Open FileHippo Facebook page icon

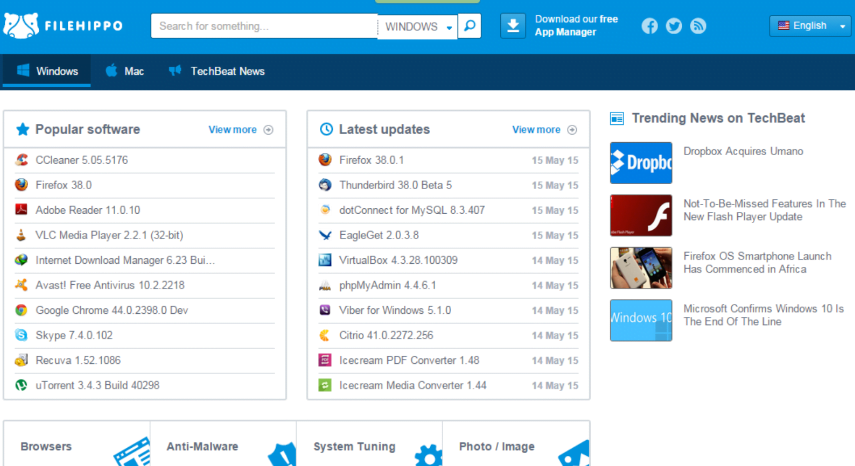(x=649, y=26)
